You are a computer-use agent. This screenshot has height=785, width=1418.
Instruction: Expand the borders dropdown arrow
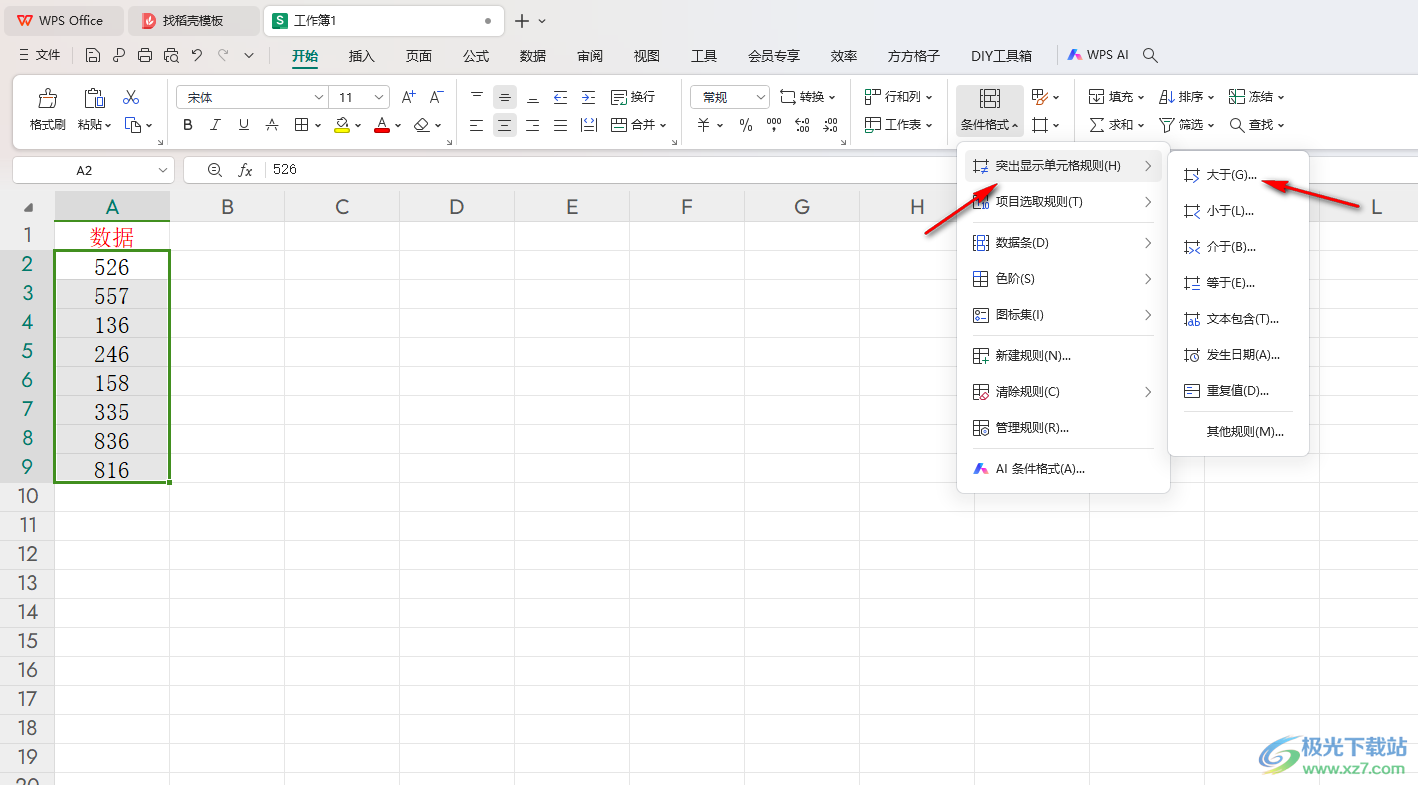(x=318, y=126)
